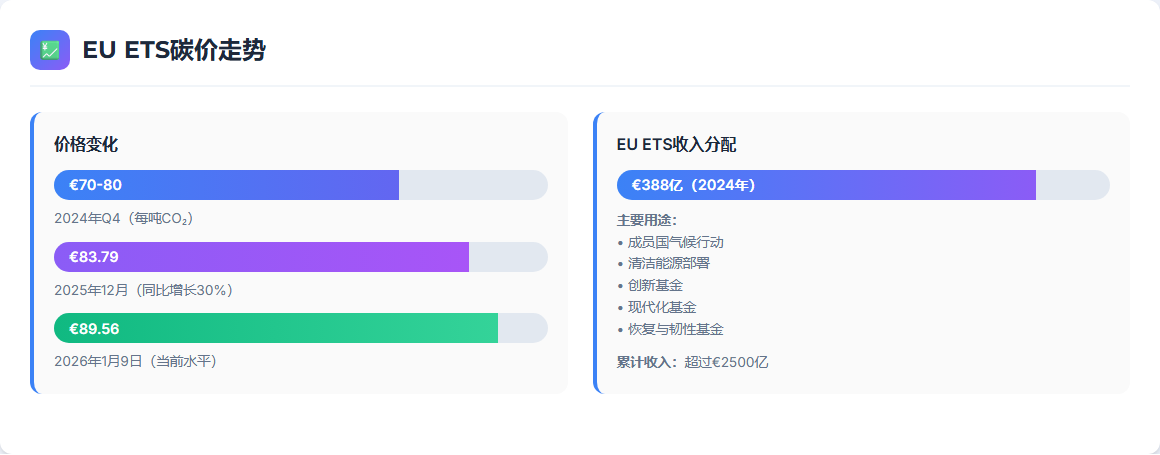The width and height of the screenshot is (1160, 455).
Task: Click the 主要用途 label
Action: click(x=647, y=220)
